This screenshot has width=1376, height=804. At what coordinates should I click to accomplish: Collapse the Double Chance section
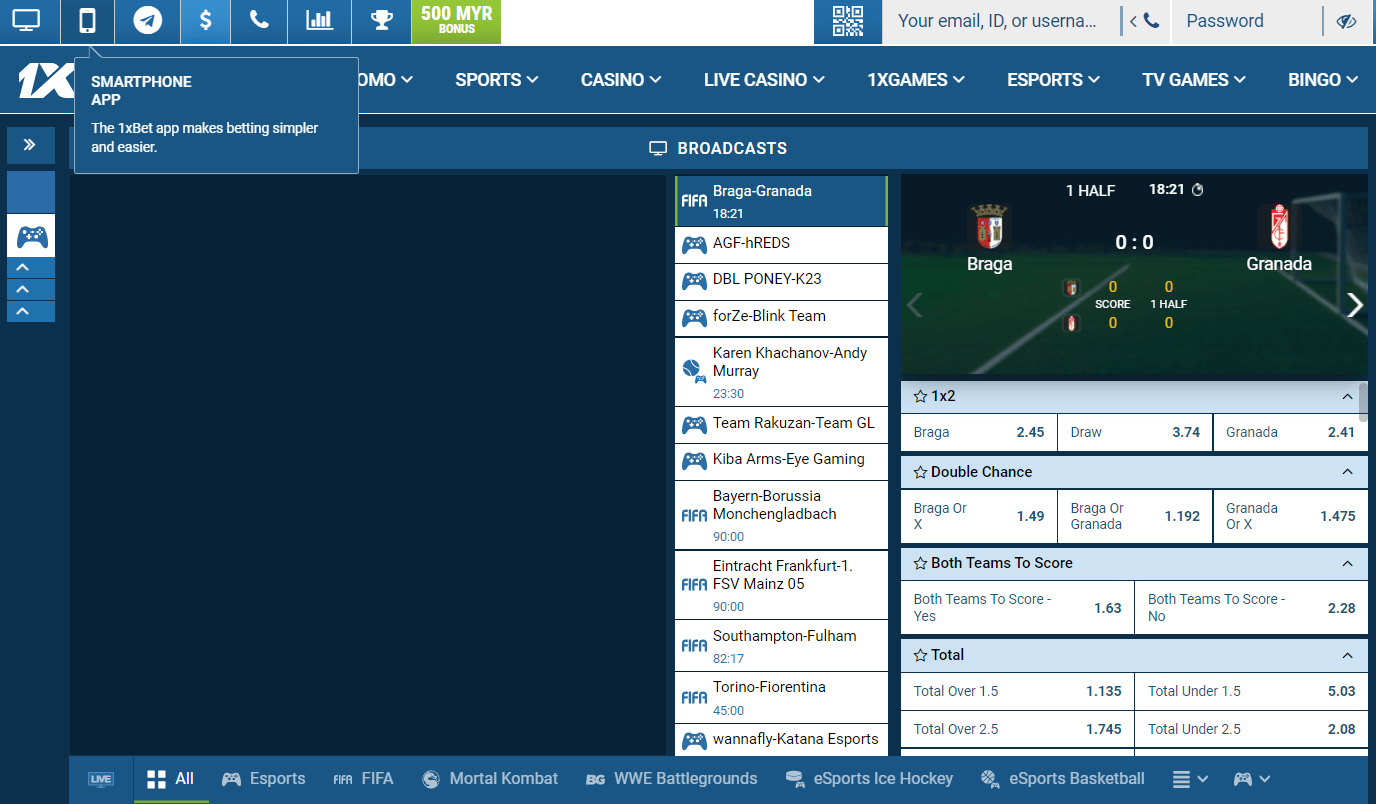pyautogui.click(x=1347, y=472)
